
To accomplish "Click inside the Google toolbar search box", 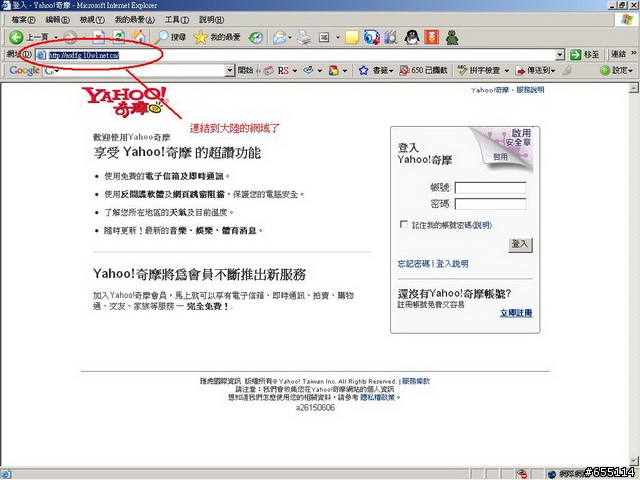I will (x=139, y=71).
